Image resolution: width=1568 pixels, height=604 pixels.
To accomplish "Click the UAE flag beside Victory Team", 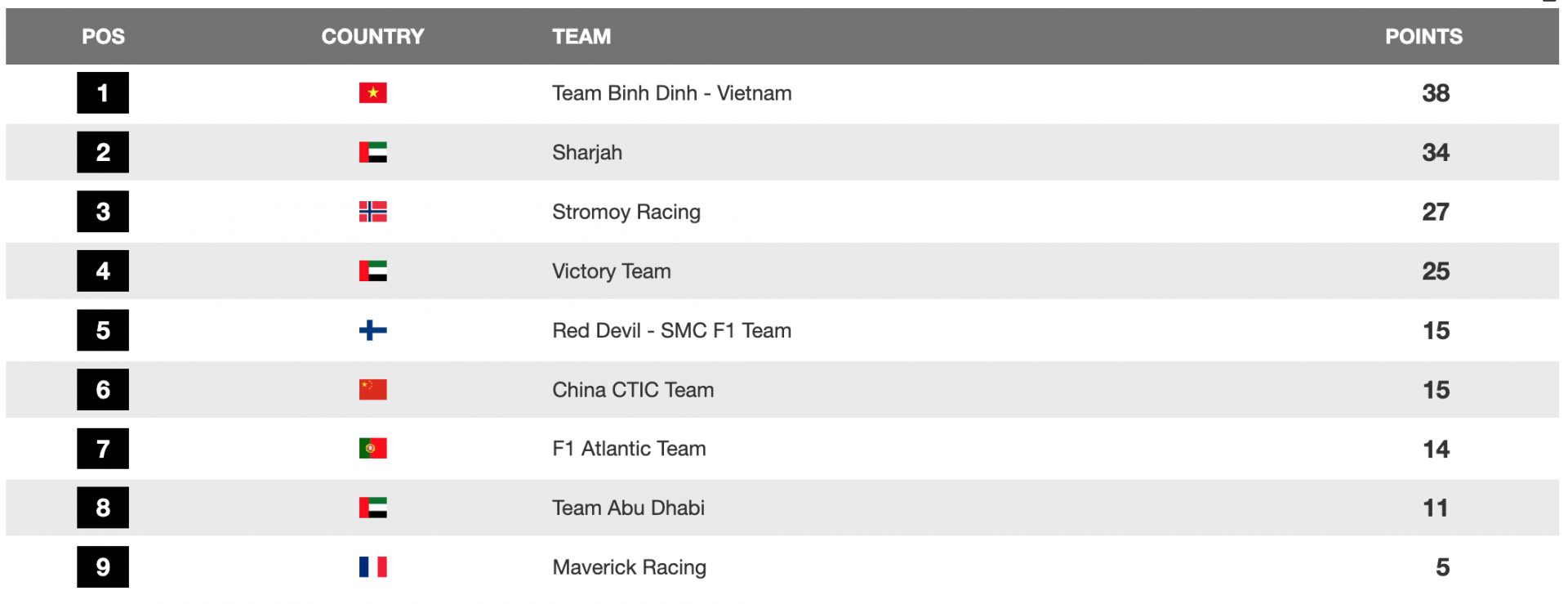I will click(x=372, y=271).
